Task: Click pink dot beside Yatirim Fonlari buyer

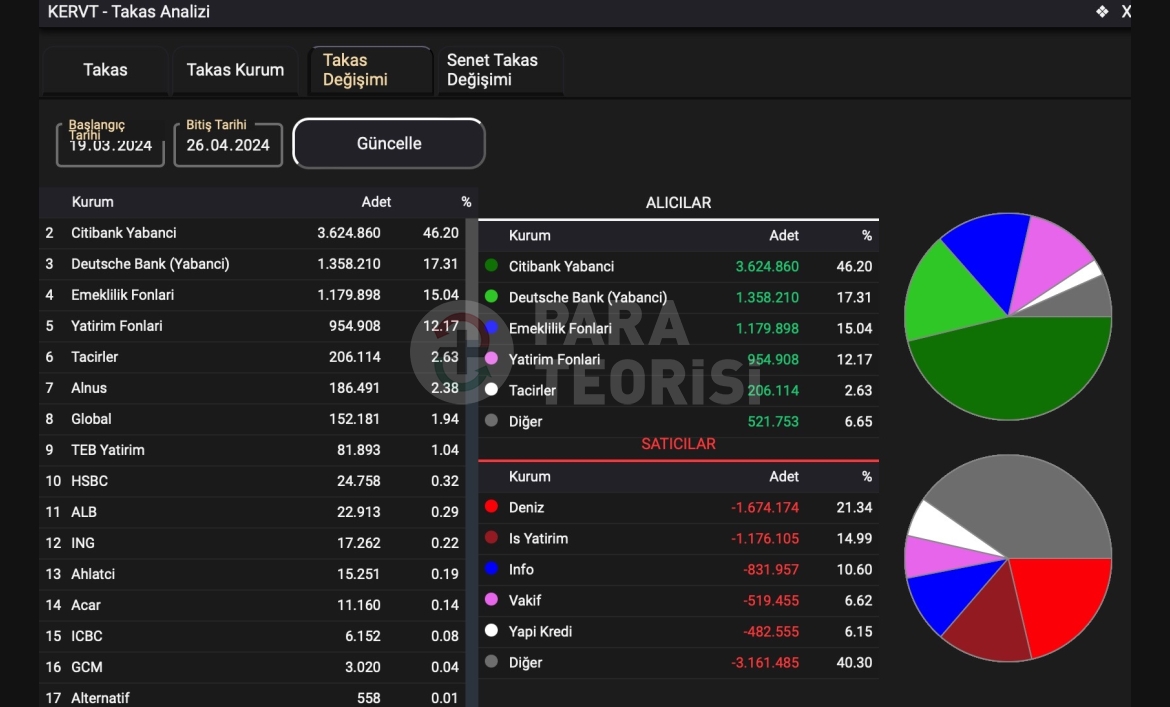Action: click(x=491, y=358)
